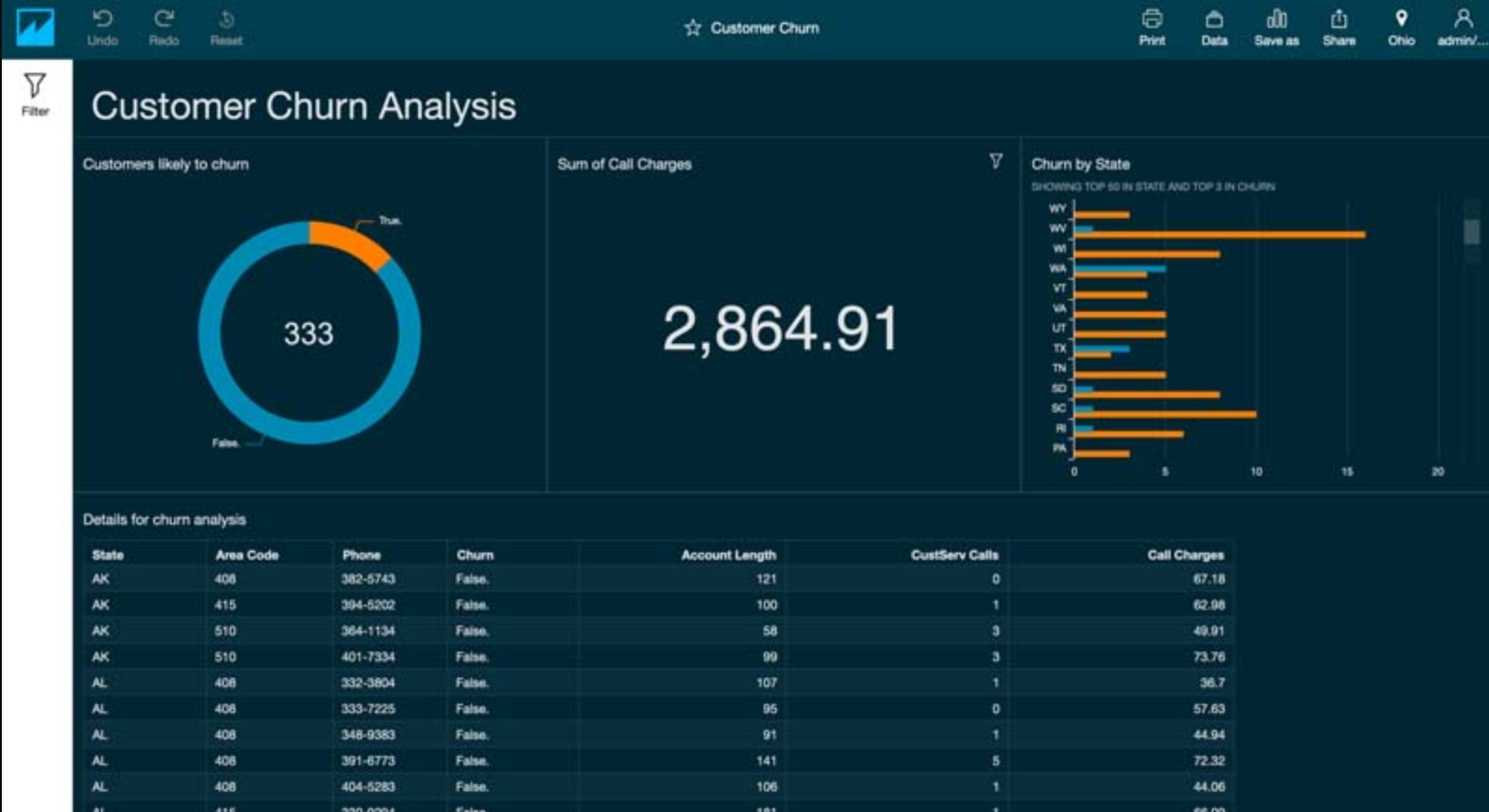The height and width of the screenshot is (812, 1489).
Task: Click the Save as icon
Action: click(x=1276, y=19)
